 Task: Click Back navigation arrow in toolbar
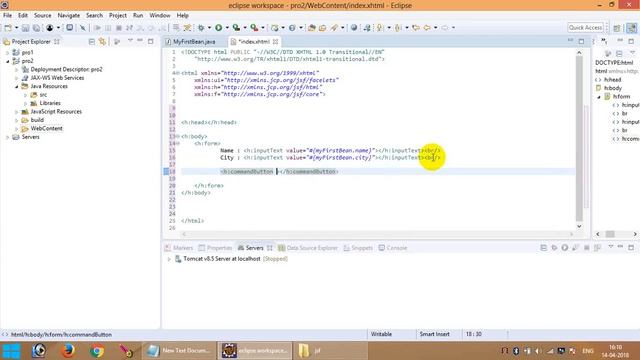click(427, 28)
